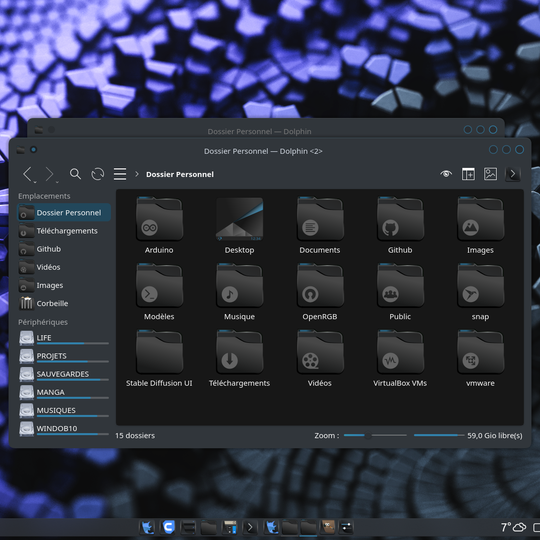This screenshot has height=540, width=540.
Task: Toggle the image preview icon in toolbar
Action: pyautogui.click(x=490, y=174)
